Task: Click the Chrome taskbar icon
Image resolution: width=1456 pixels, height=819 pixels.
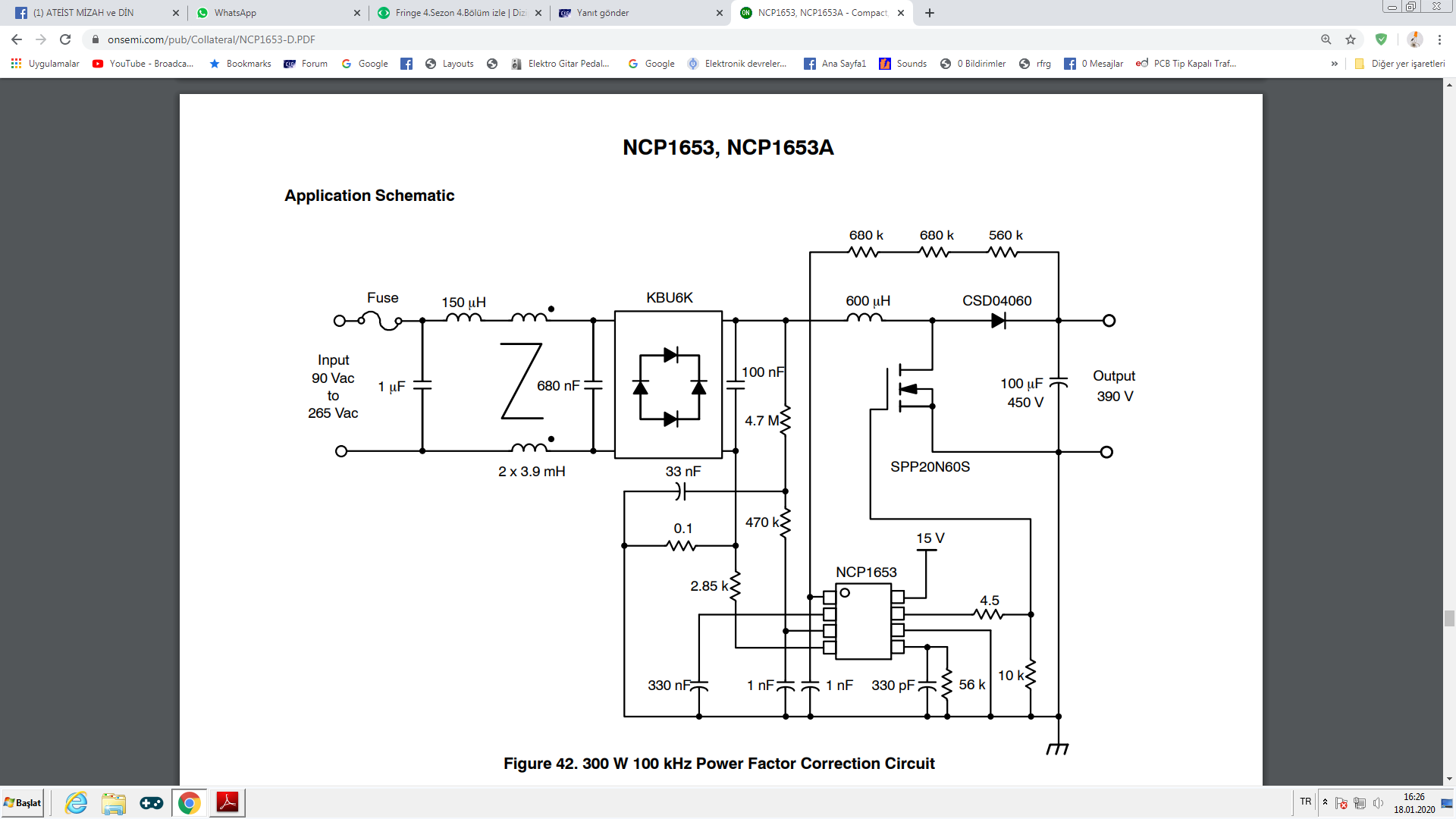Action: 189,803
